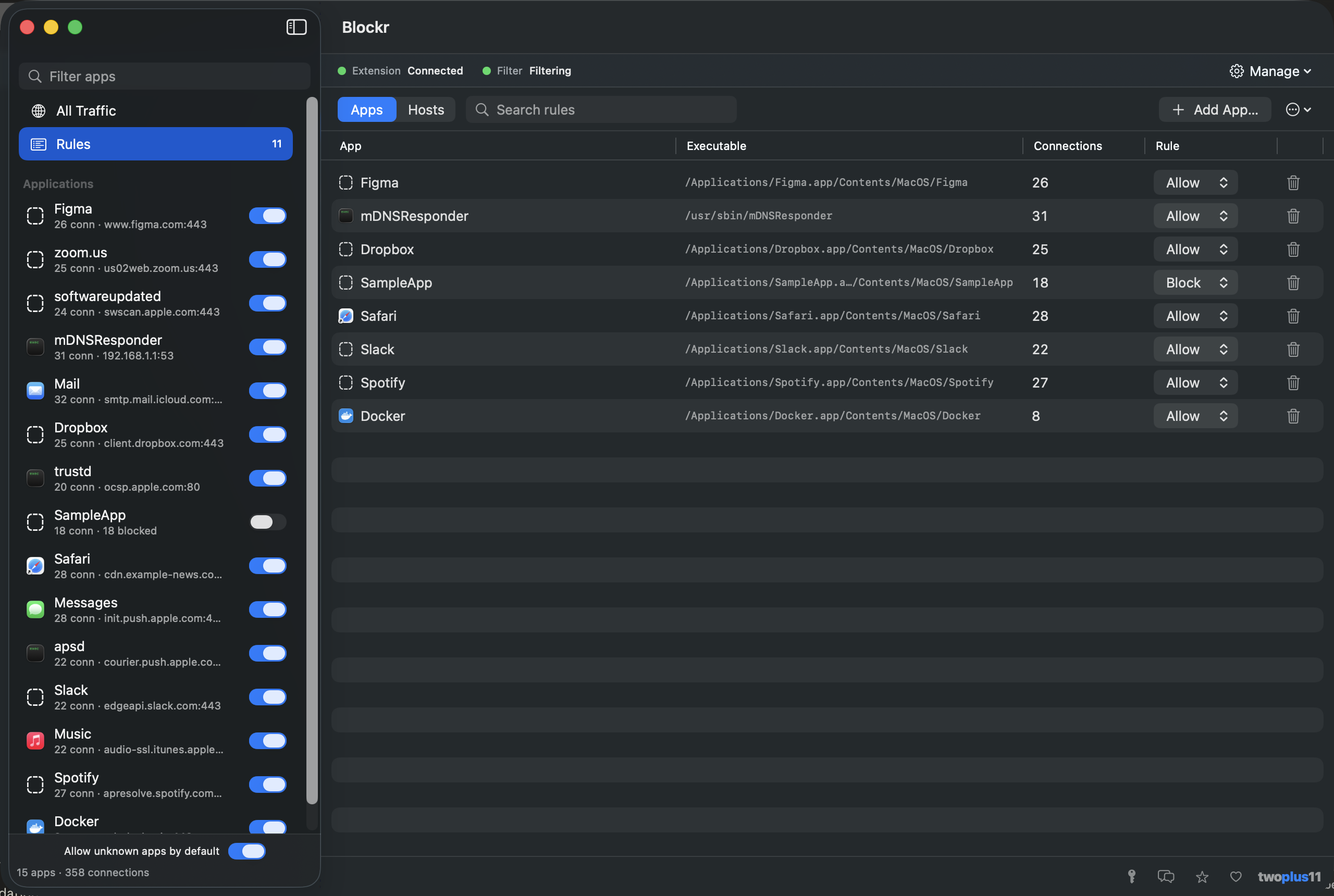Screen dimensions: 1334x896
Task: Click '15 apps · 358 connections' status text
Action: [83, 873]
